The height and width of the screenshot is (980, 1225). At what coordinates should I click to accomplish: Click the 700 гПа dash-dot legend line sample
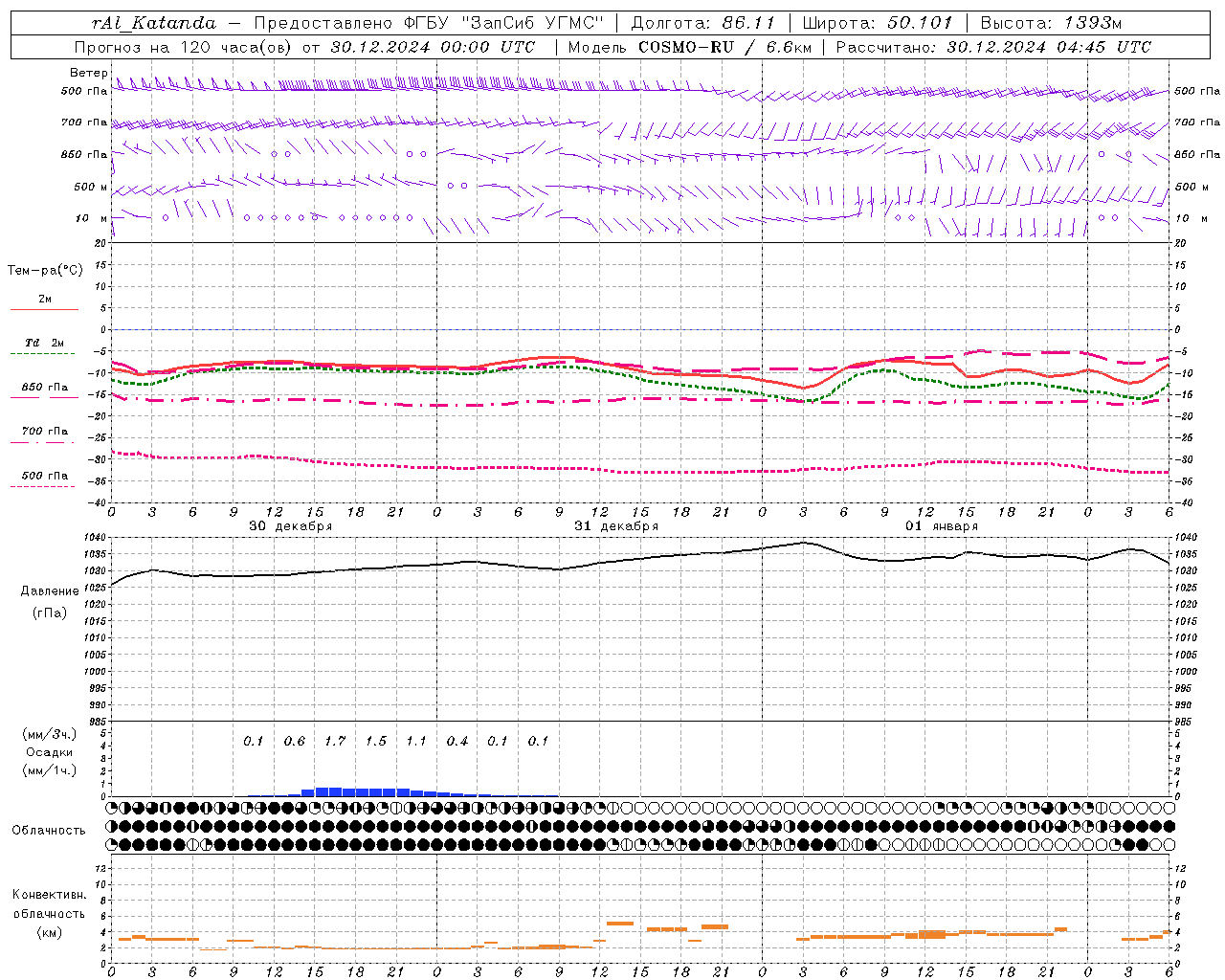coord(43,442)
